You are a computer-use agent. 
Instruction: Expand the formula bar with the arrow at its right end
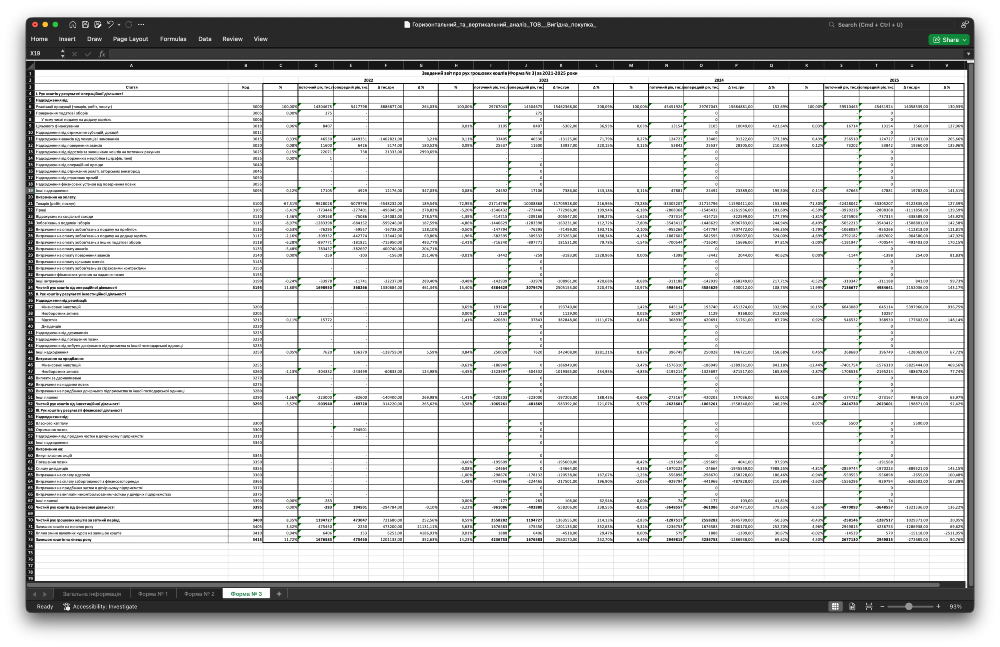(968, 54)
